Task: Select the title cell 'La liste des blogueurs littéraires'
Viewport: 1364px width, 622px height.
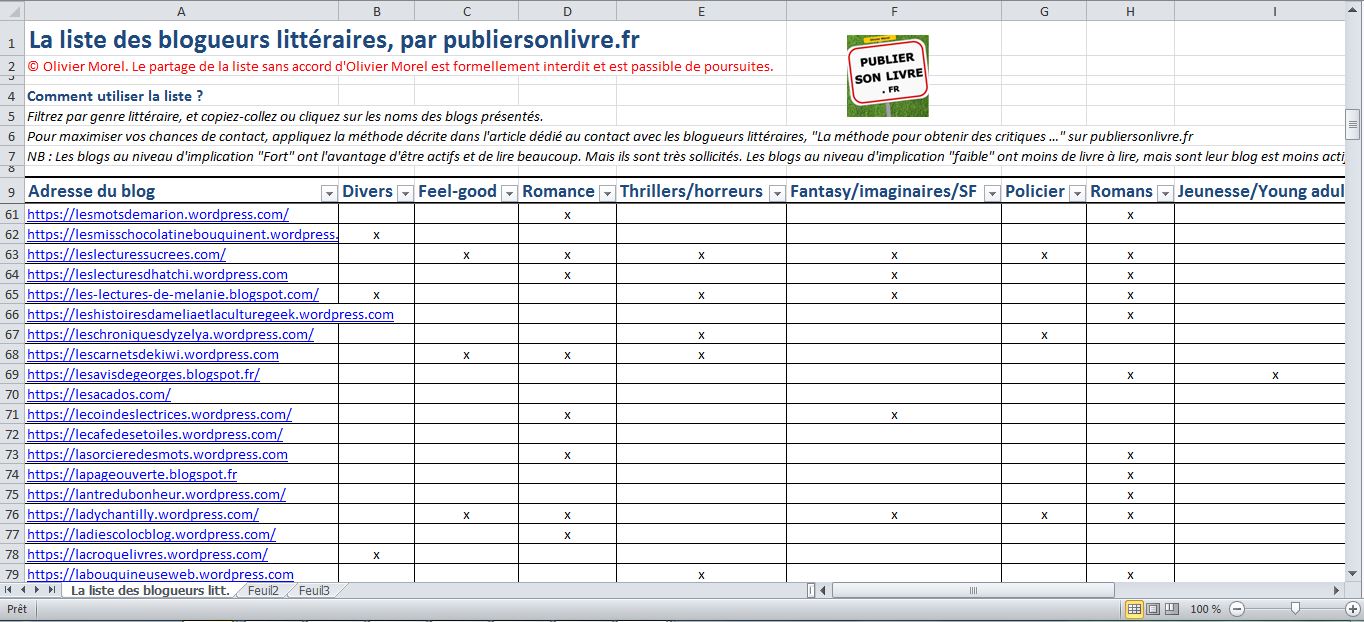Action: click(x=333, y=40)
